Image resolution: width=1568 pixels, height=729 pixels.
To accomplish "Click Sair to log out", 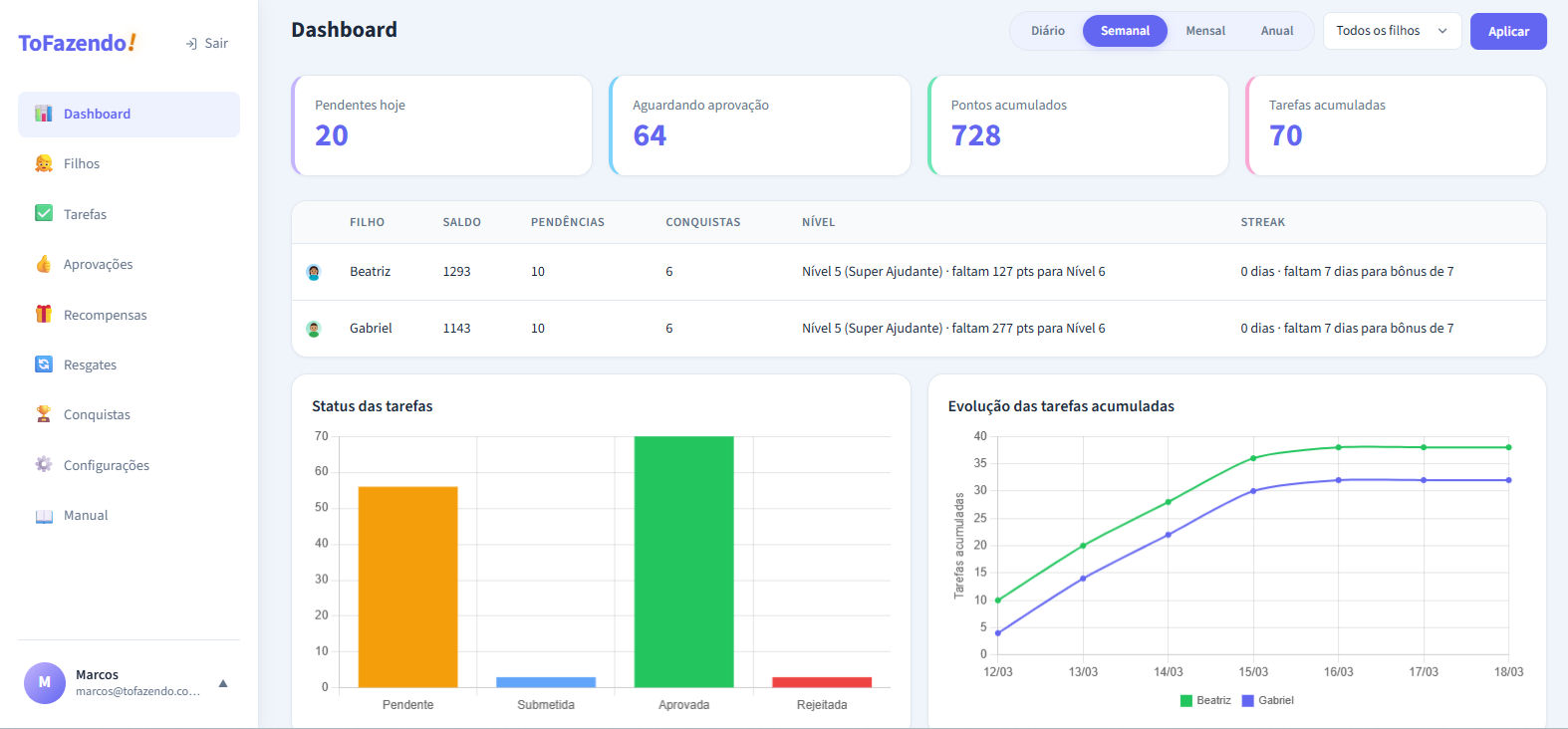I will (x=207, y=44).
